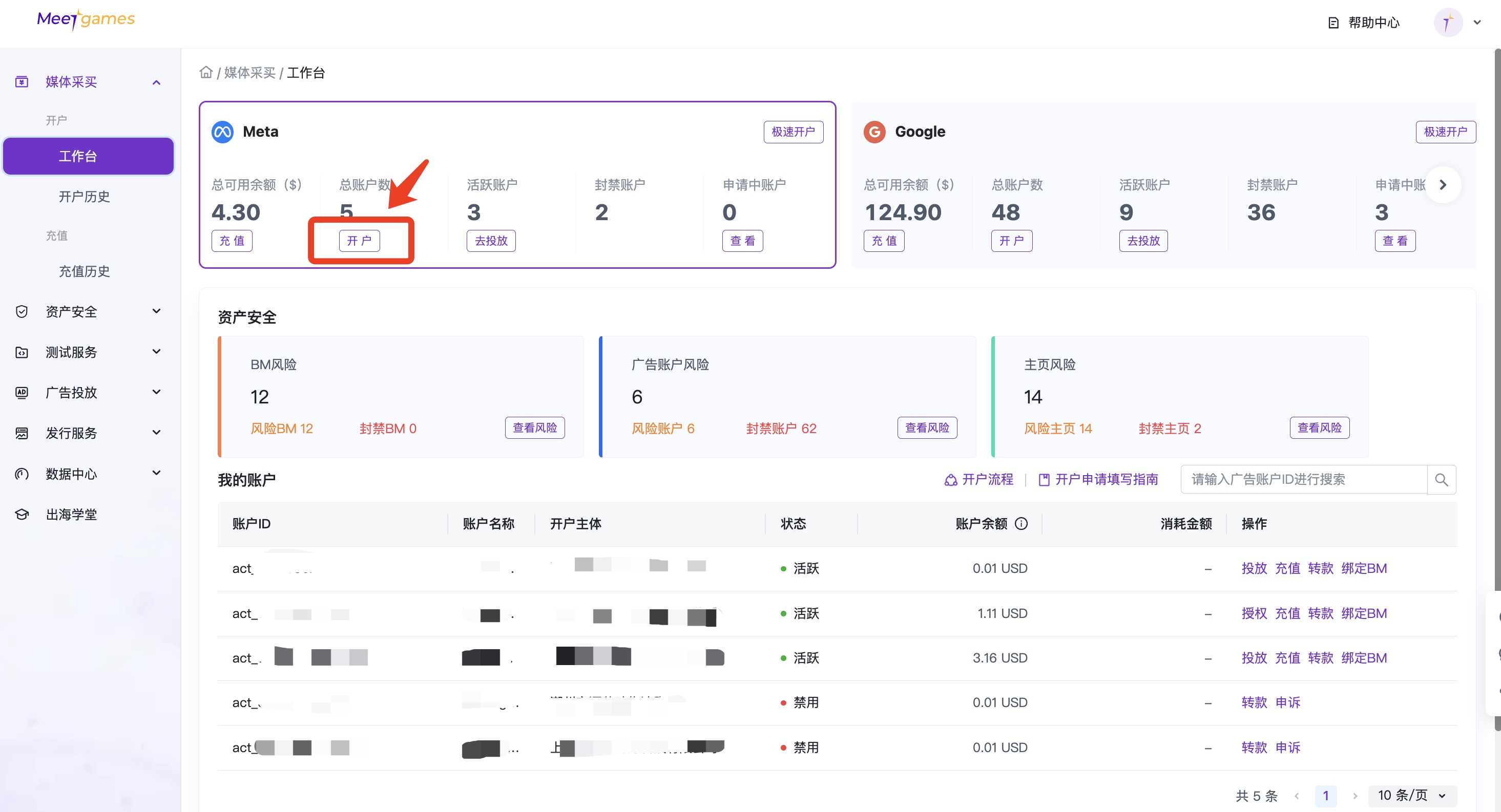Click 查看风险 in BM风险 card
Image resolution: width=1501 pixels, height=812 pixels.
click(534, 428)
